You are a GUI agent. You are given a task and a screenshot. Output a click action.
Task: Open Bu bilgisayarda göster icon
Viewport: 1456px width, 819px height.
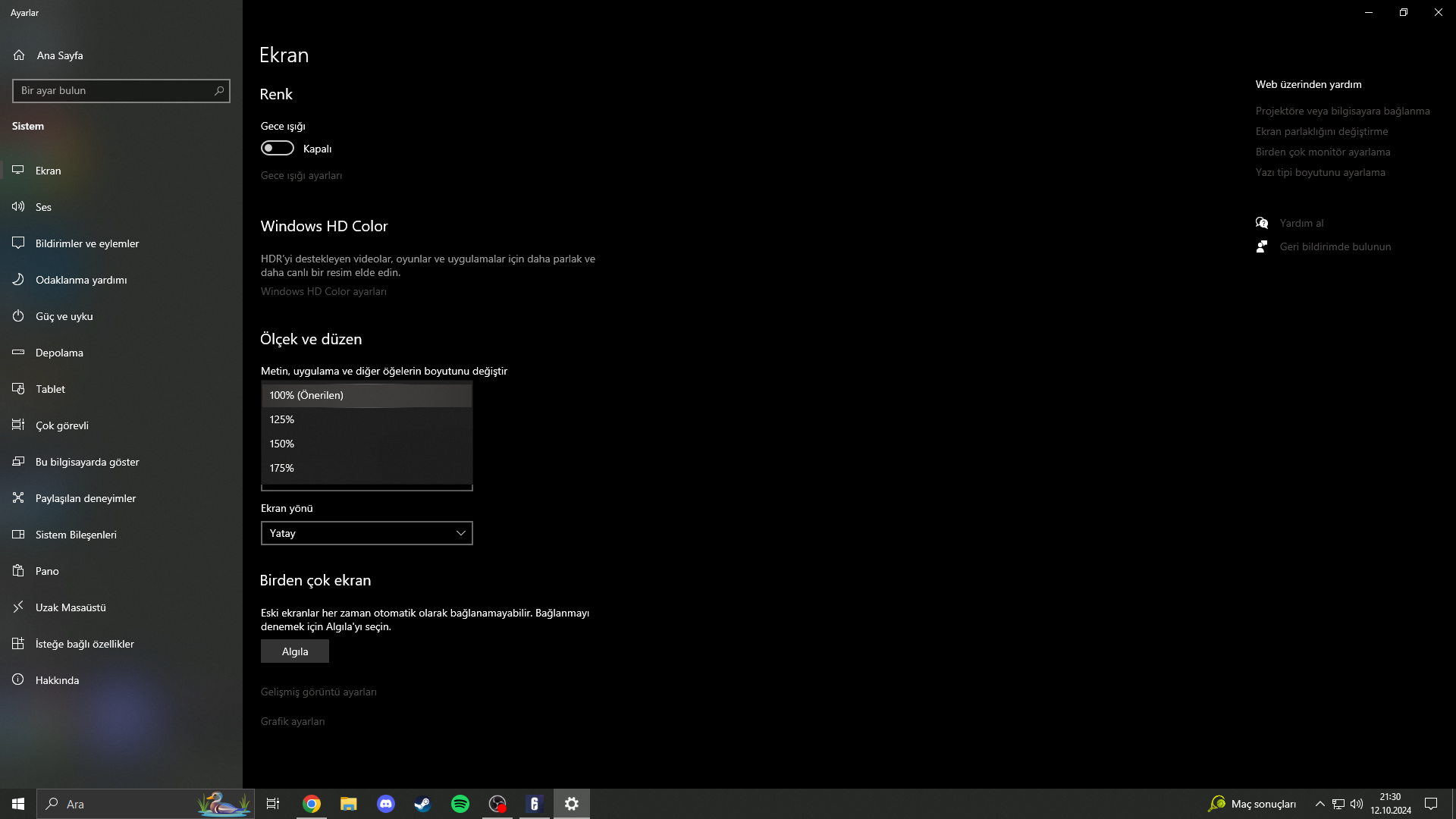18,462
